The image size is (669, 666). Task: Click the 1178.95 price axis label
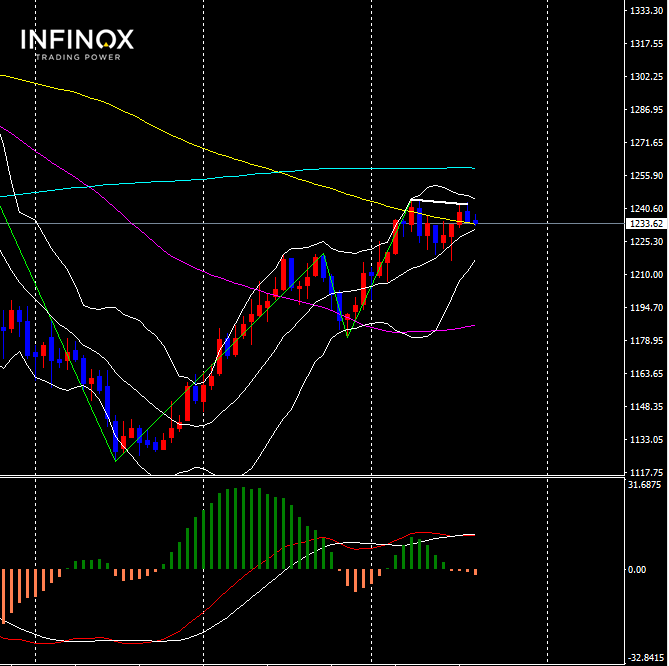tap(646, 340)
